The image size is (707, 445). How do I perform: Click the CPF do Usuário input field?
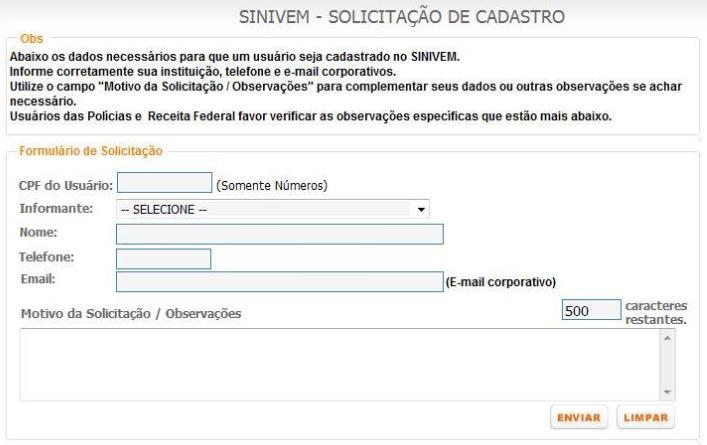165,183
